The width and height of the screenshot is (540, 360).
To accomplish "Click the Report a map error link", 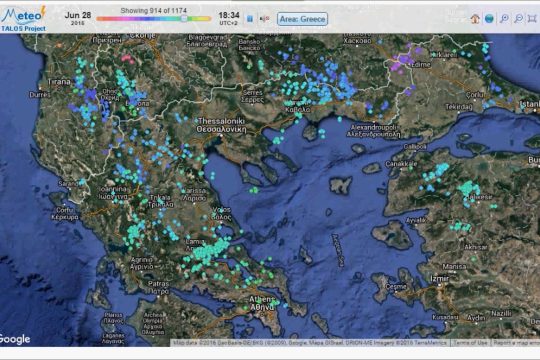I will 516,343.
